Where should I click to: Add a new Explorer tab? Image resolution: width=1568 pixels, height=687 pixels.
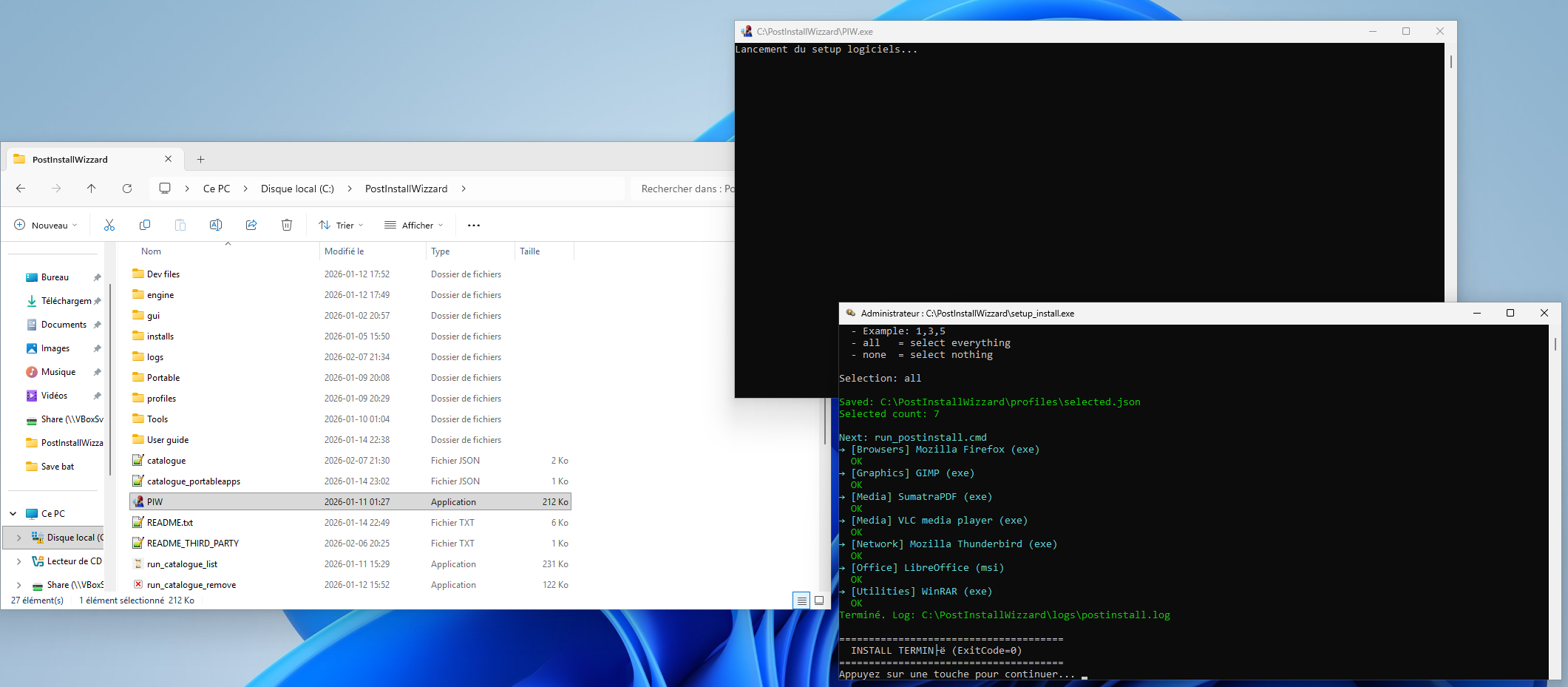[200, 159]
